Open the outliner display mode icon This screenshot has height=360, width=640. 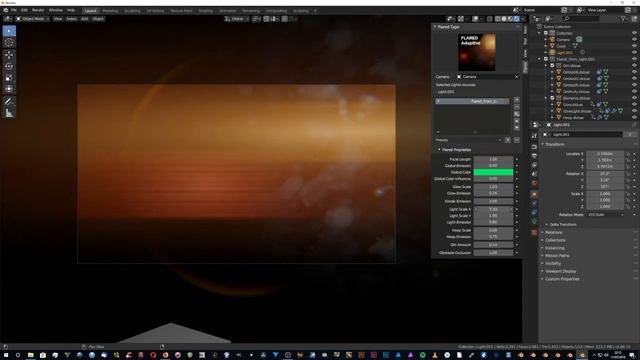[548, 18]
